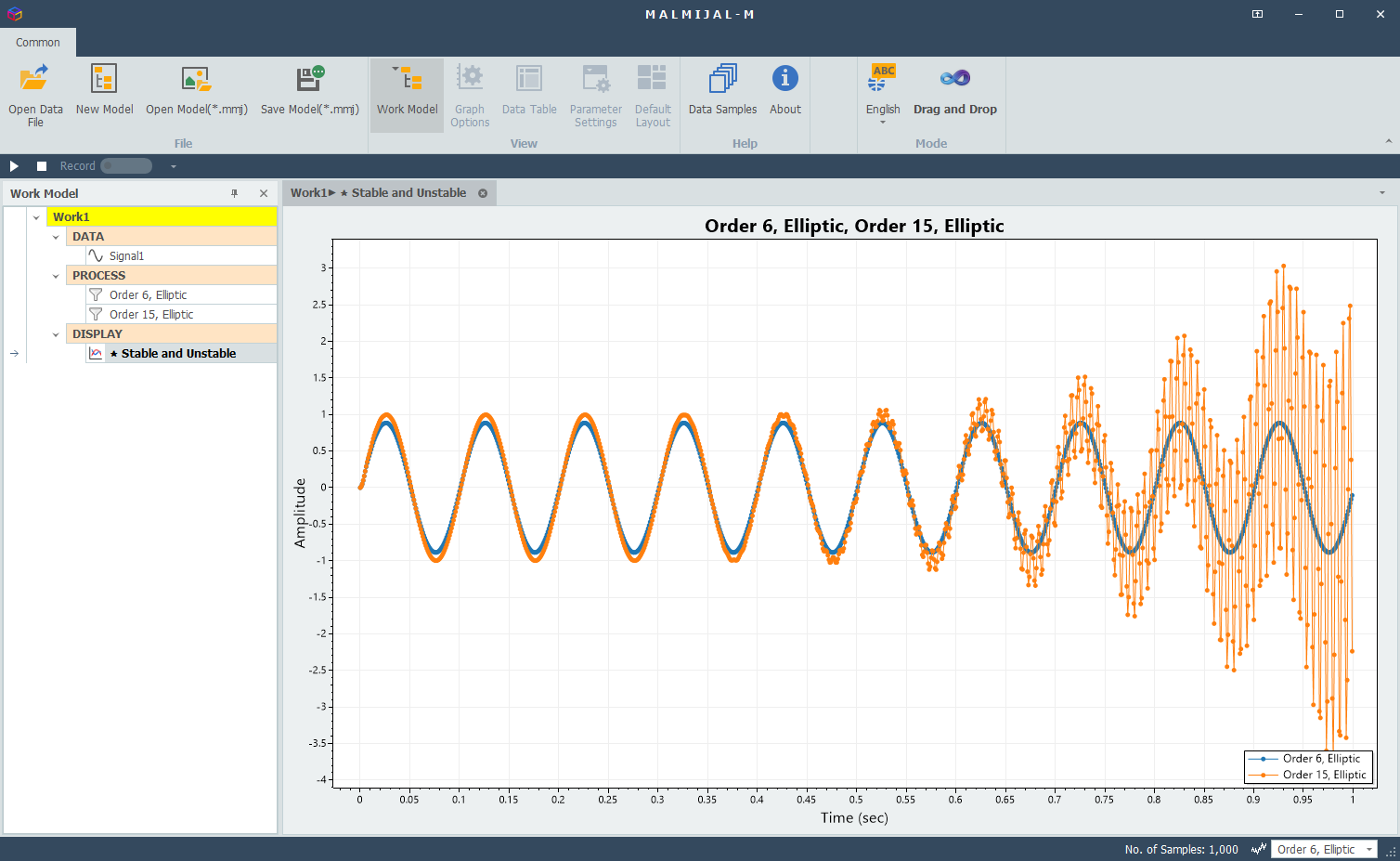
Task: Show the Data Table
Action: pos(529,90)
